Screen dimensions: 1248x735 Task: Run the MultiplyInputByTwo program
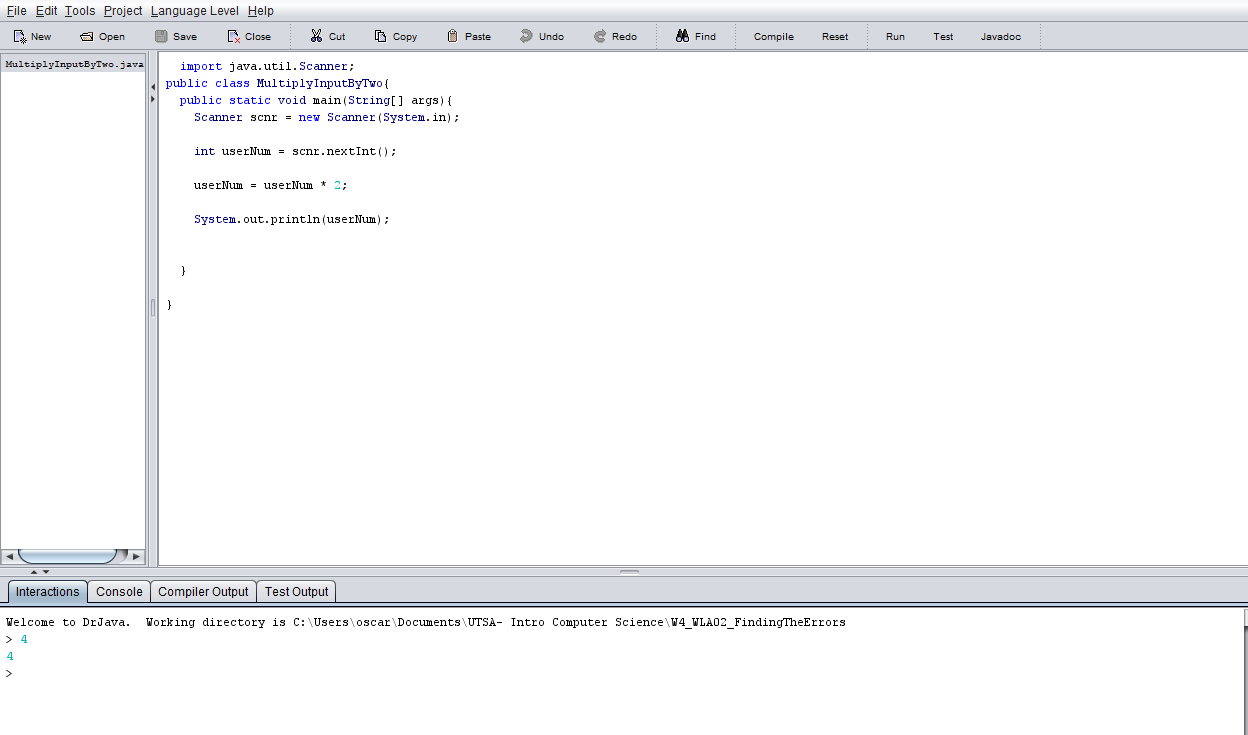(895, 36)
